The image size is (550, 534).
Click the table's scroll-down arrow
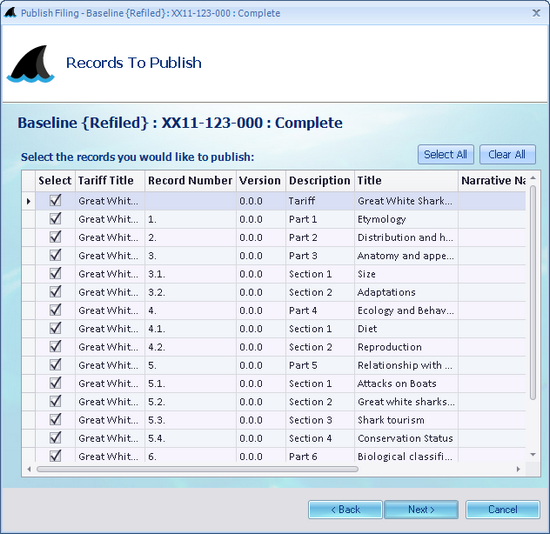point(533,455)
